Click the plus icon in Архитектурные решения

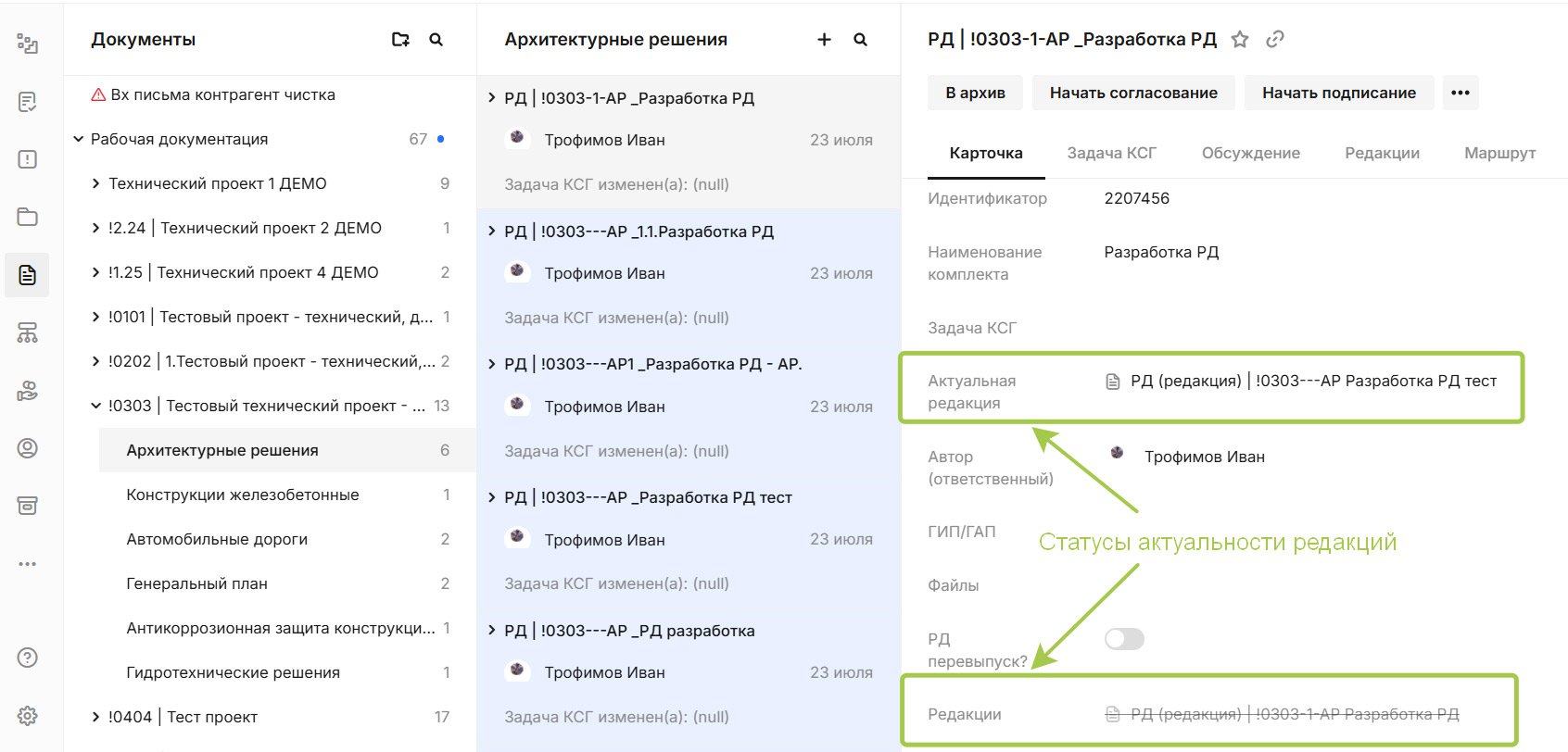point(824,40)
